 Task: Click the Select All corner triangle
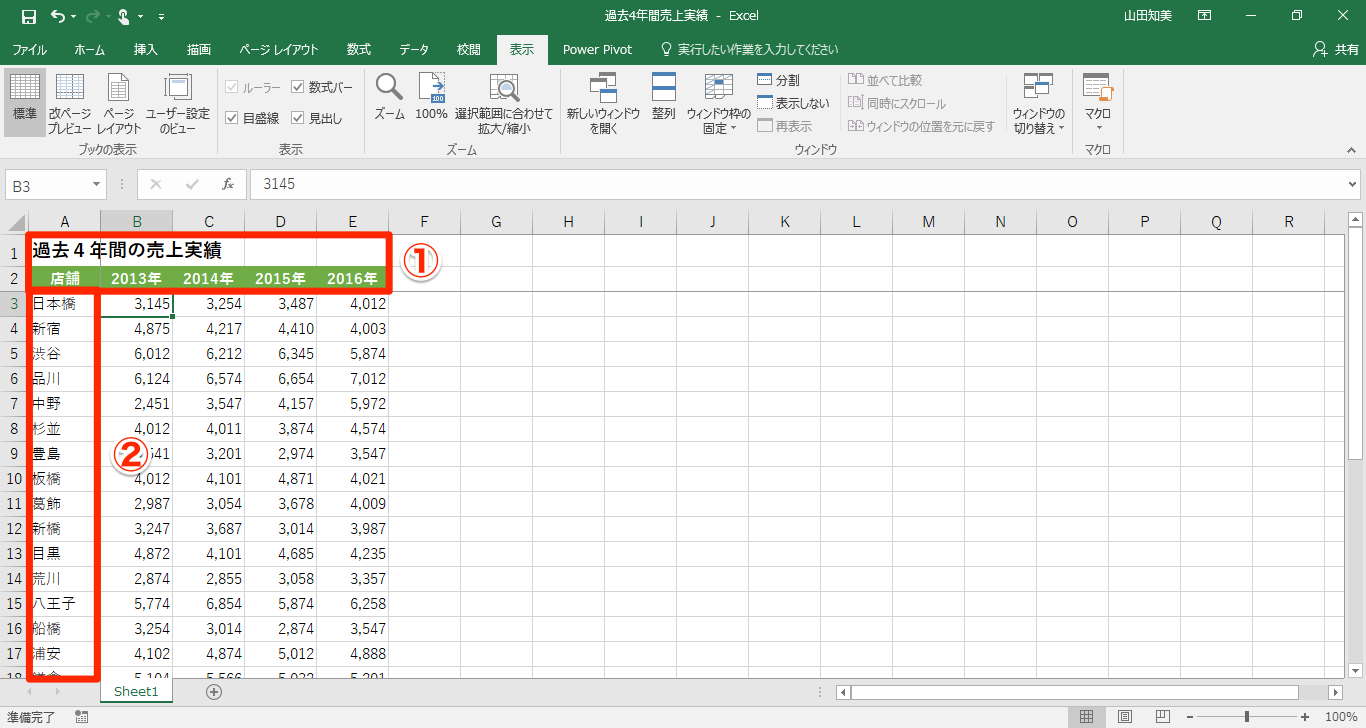point(15,222)
